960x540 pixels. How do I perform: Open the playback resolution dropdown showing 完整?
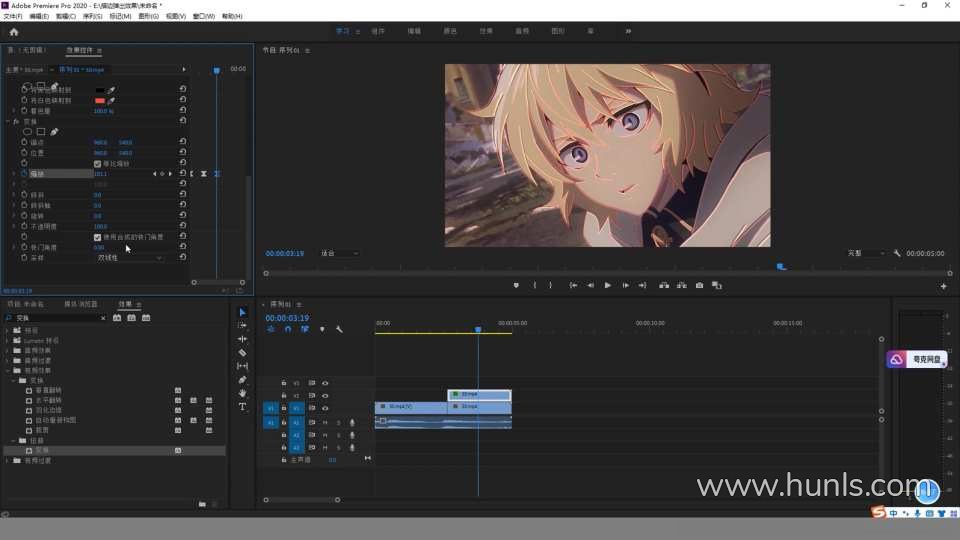click(x=866, y=254)
